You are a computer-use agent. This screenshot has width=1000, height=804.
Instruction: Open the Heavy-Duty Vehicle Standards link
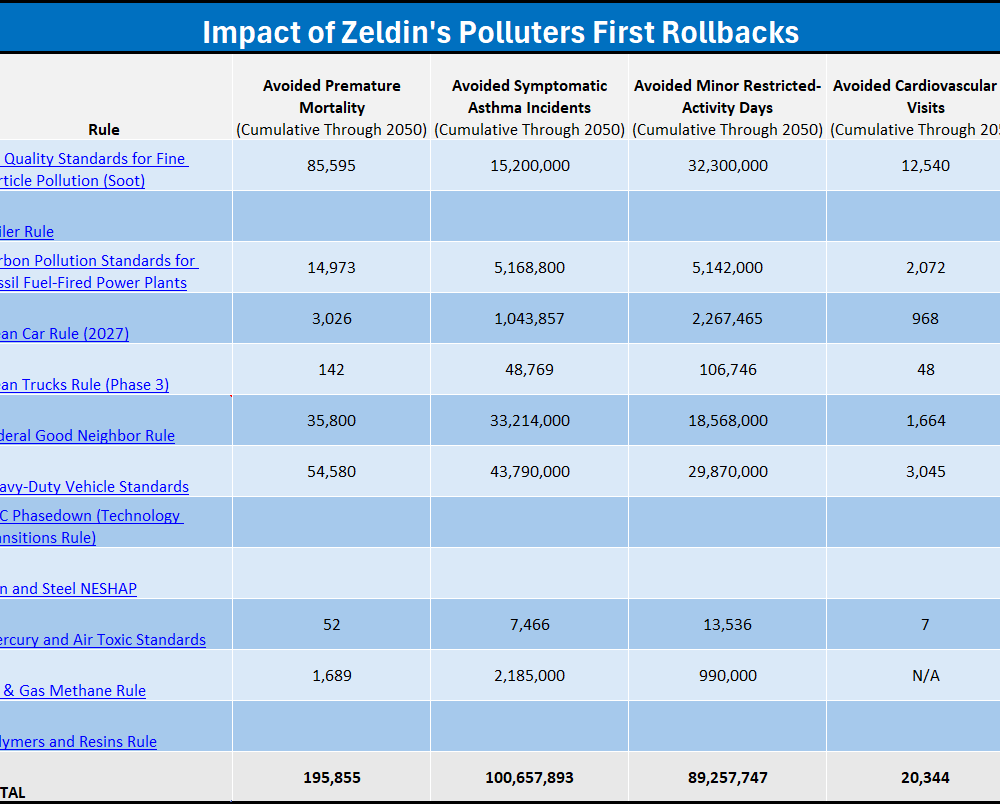point(94,486)
